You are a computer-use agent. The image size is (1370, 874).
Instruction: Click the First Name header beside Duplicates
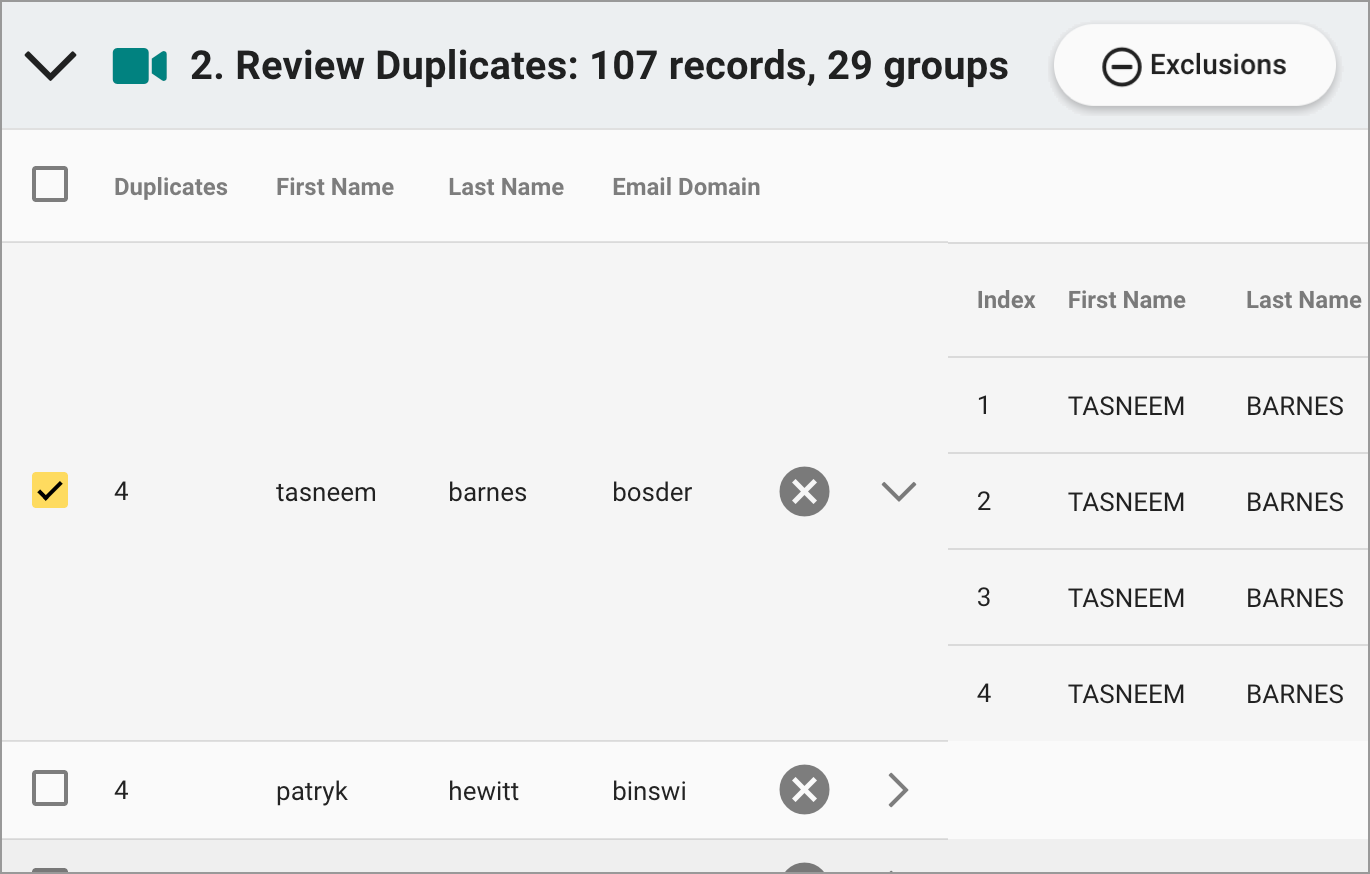(335, 187)
